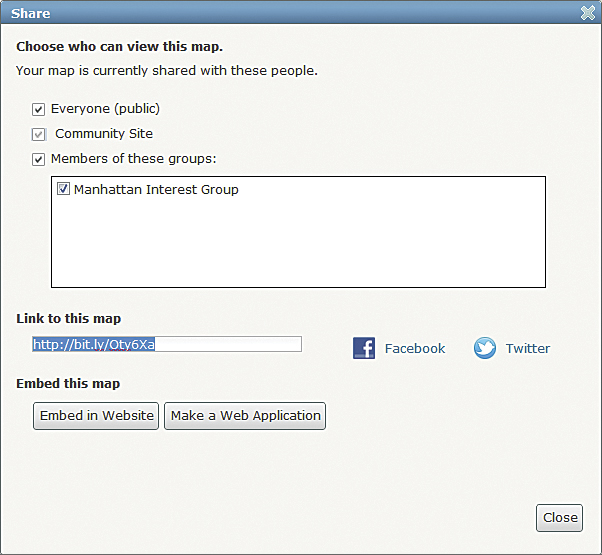Click the Facebook logo icon
602x555 pixels.
(364, 348)
